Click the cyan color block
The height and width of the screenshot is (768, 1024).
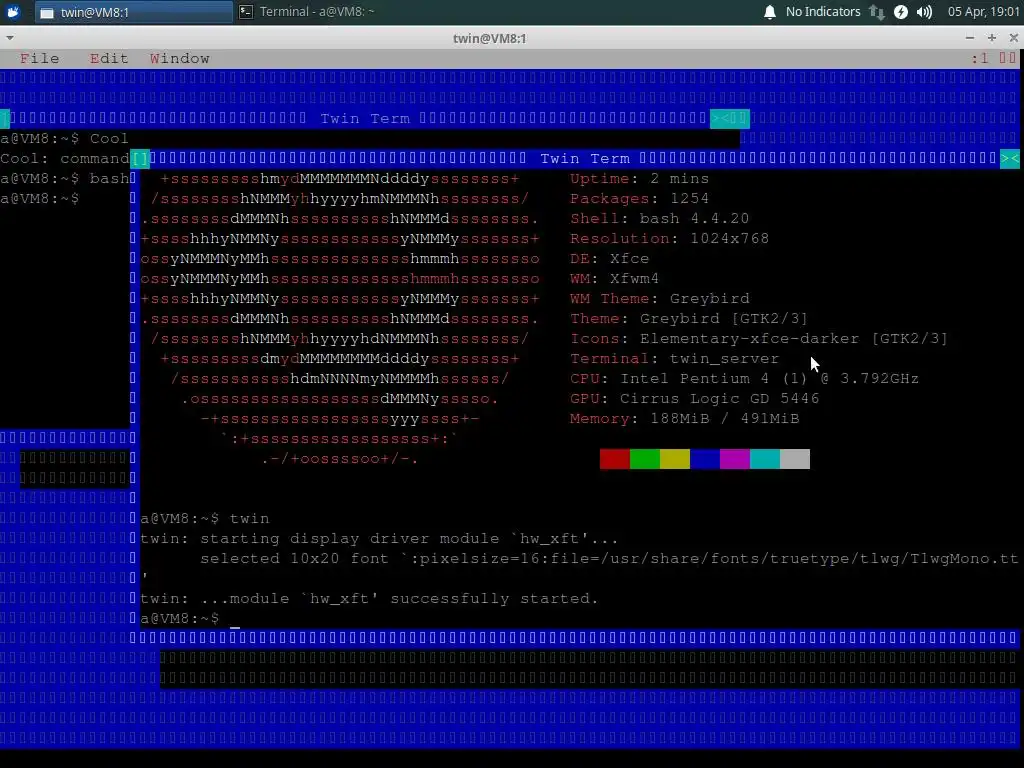765,459
